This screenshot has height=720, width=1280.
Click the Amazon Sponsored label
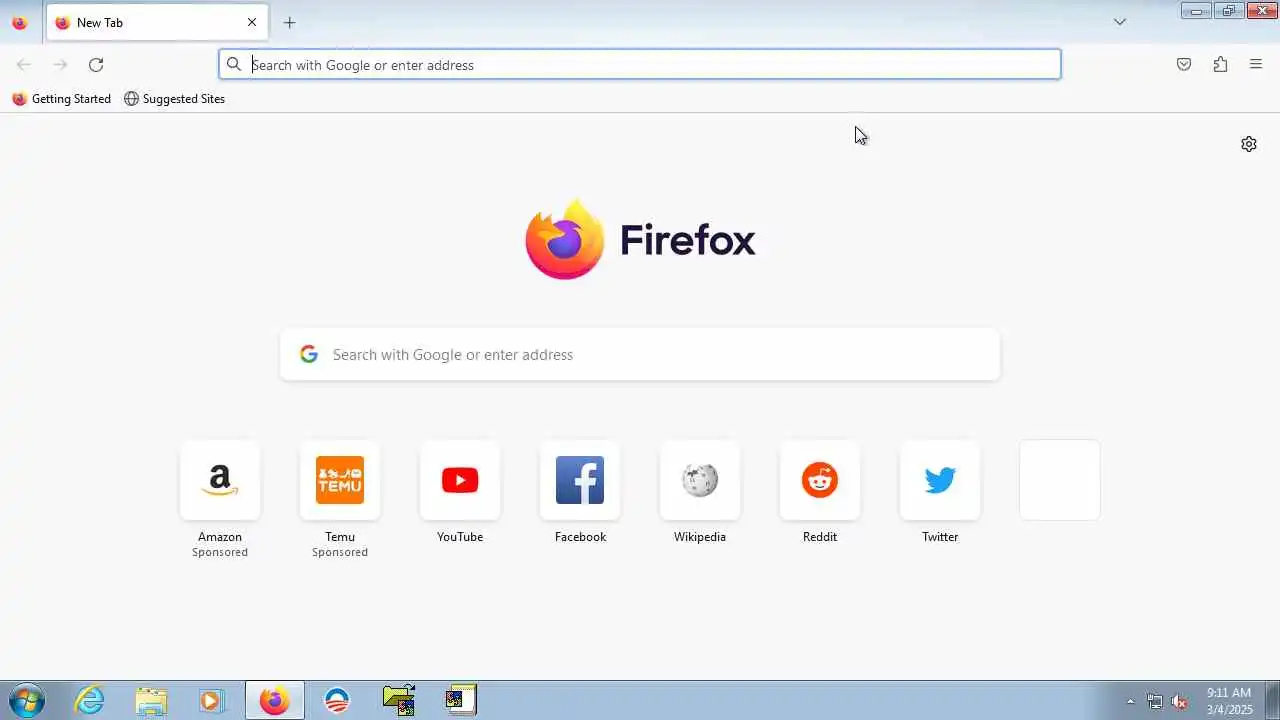click(220, 552)
